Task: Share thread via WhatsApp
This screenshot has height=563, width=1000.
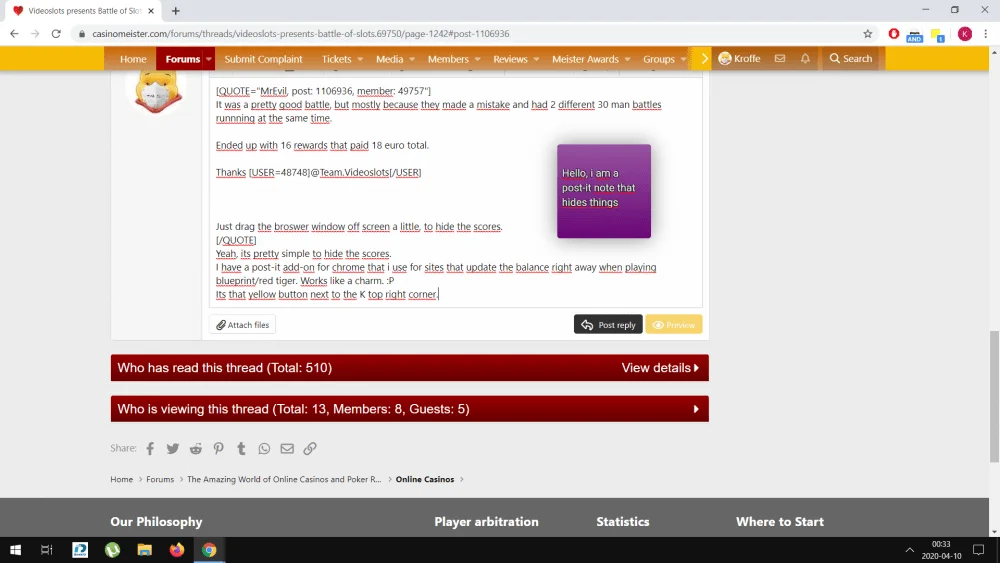Action: (x=264, y=448)
